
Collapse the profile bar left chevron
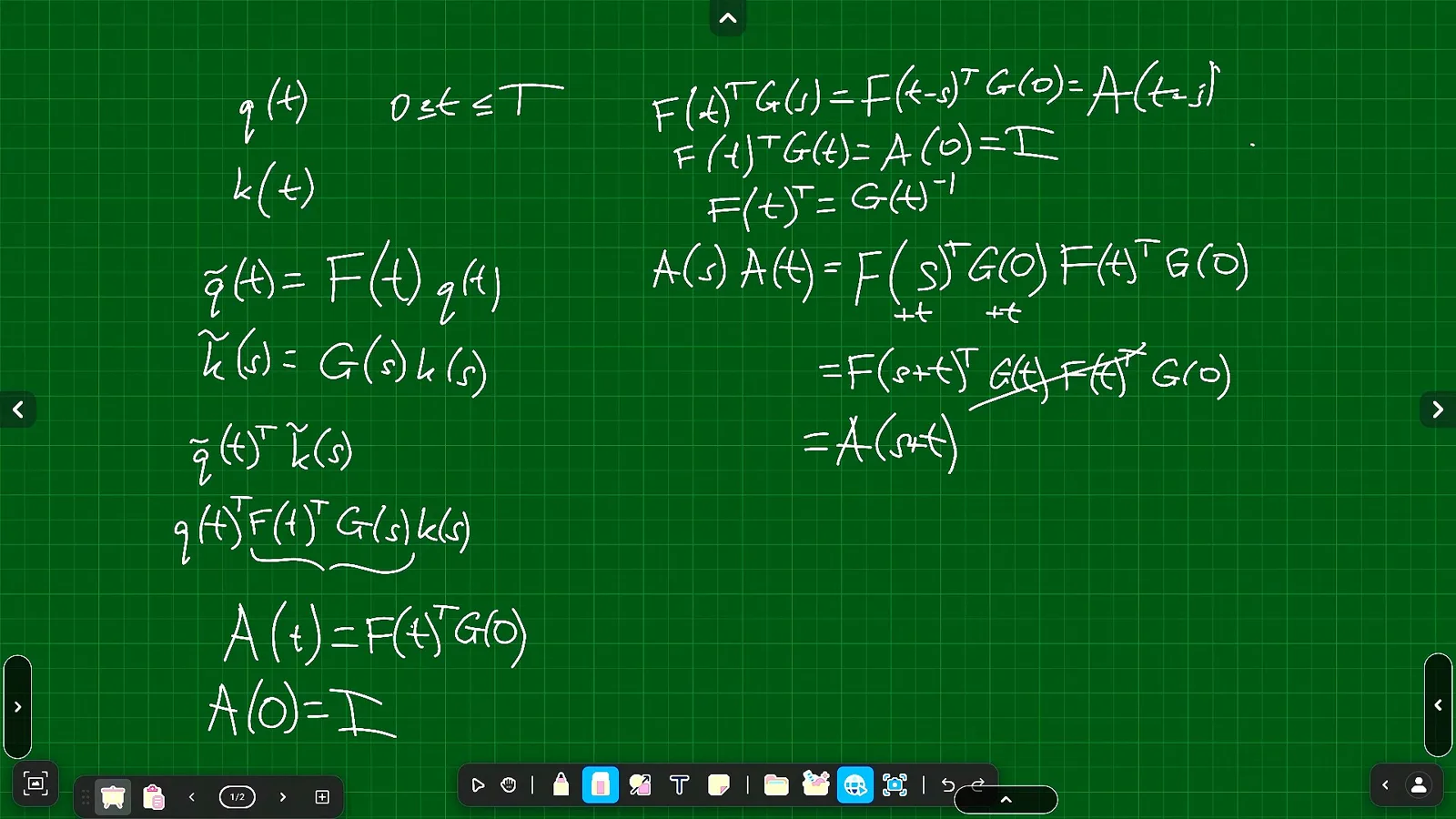[x=1385, y=785]
